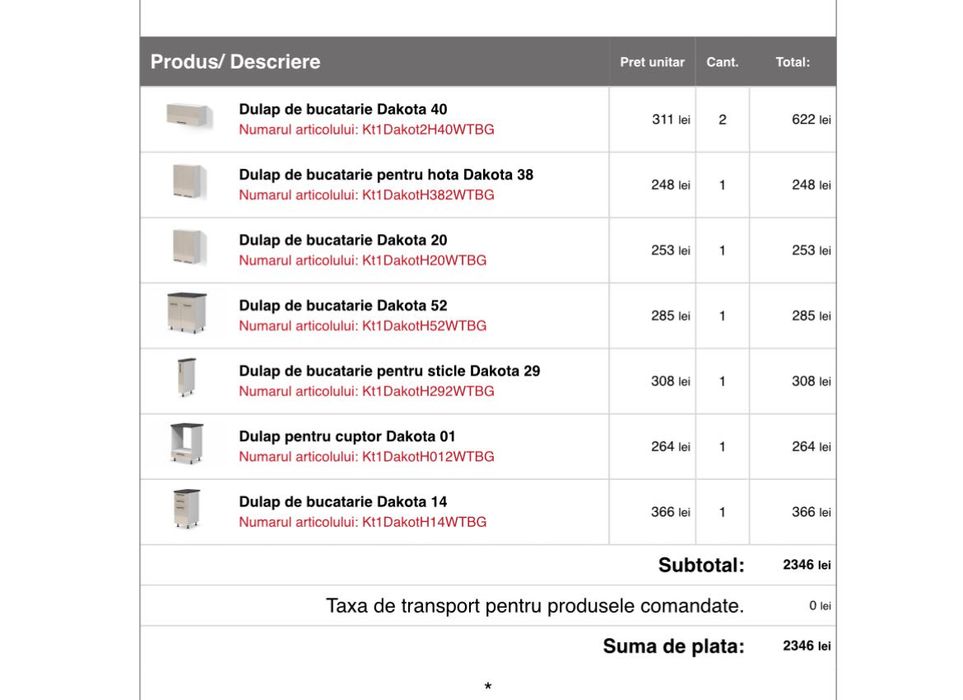
Task: Open the Dakota 20 cabinet product image
Action: click(189, 248)
